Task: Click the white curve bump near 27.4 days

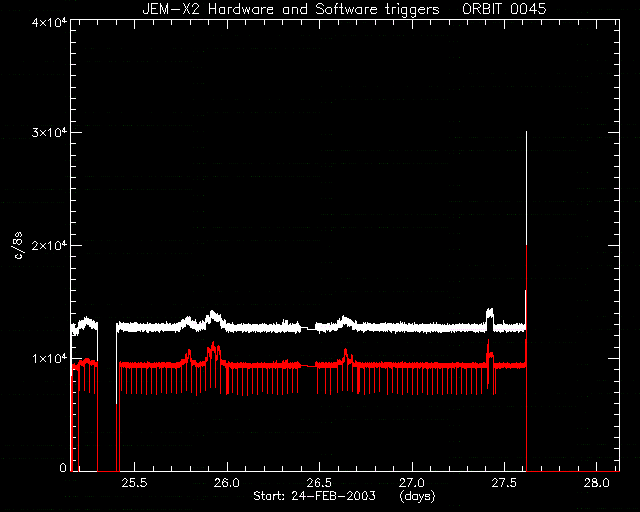Action: pyautogui.click(x=490, y=313)
